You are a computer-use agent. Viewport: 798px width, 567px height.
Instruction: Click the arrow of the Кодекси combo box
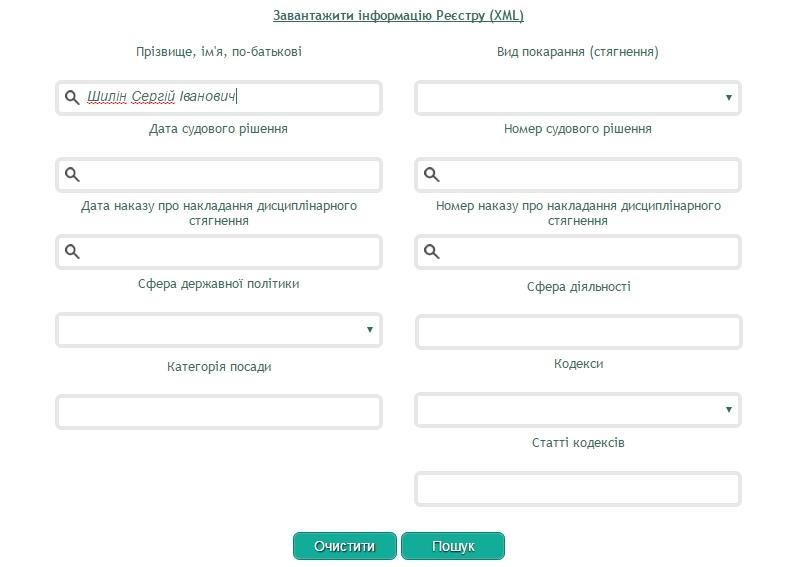728,410
